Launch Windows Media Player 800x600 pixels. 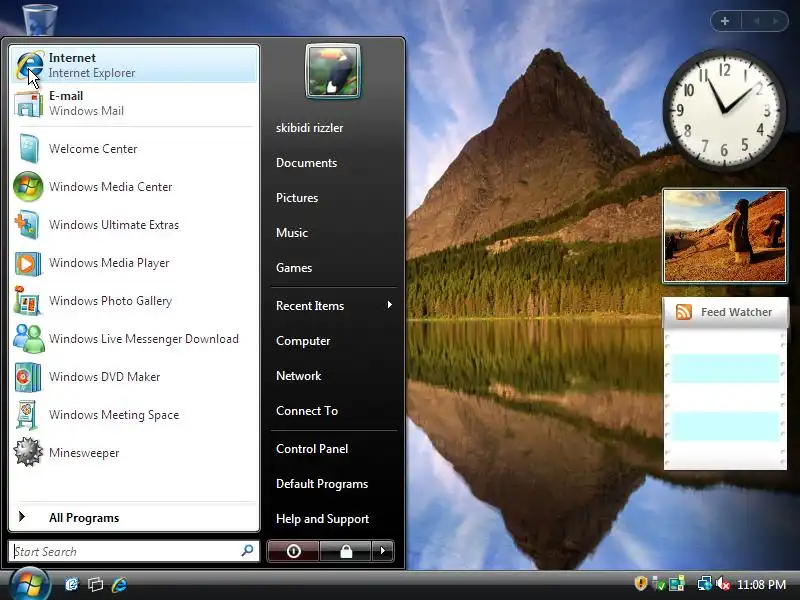click(134, 263)
